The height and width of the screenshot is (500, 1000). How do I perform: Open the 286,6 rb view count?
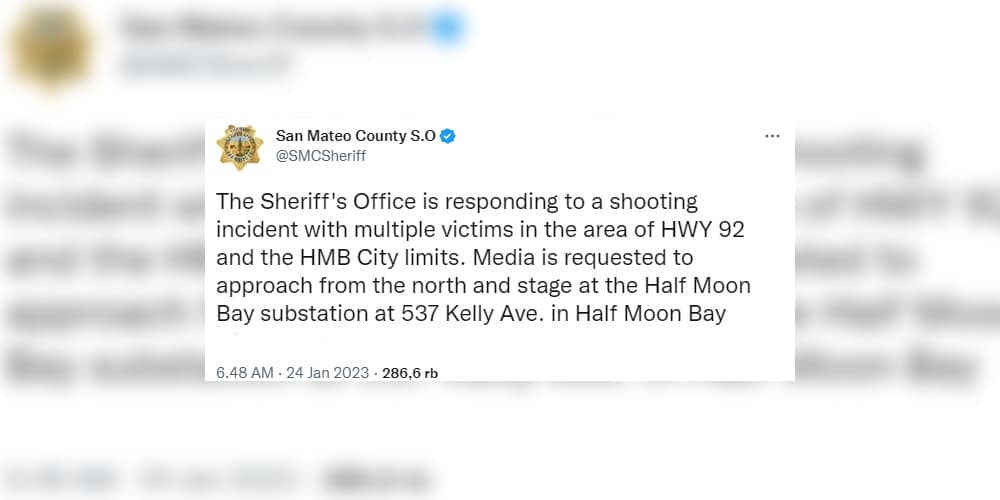click(x=410, y=373)
